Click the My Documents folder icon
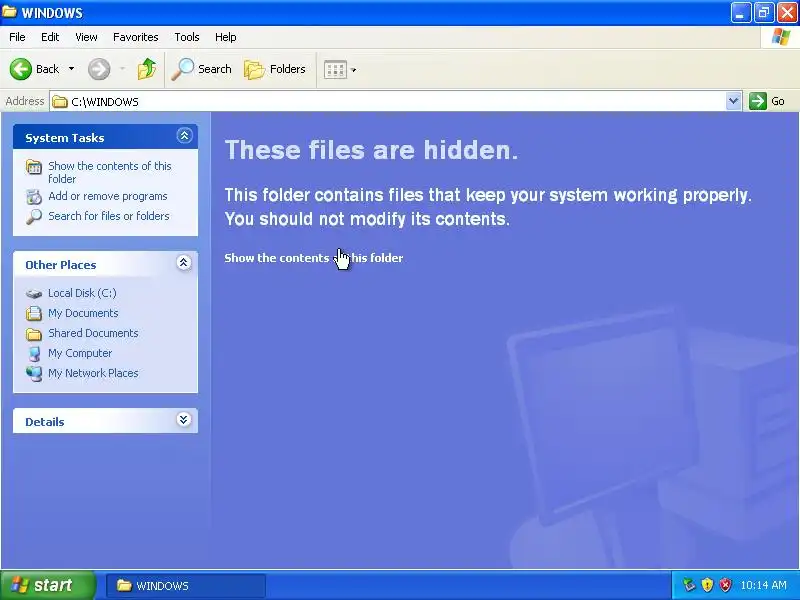Image resolution: width=800 pixels, height=600 pixels. [x=34, y=313]
